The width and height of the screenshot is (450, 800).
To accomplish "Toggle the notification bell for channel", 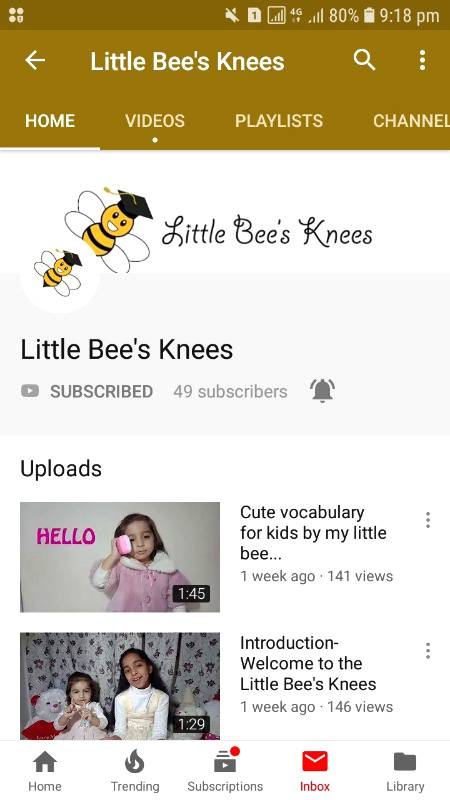I will coord(322,391).
